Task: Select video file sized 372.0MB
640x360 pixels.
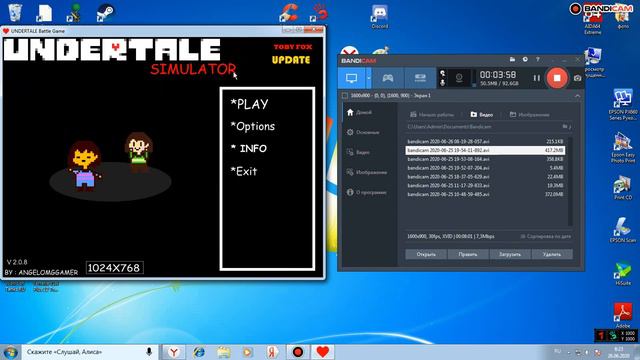Action: (x=485, y=194)
